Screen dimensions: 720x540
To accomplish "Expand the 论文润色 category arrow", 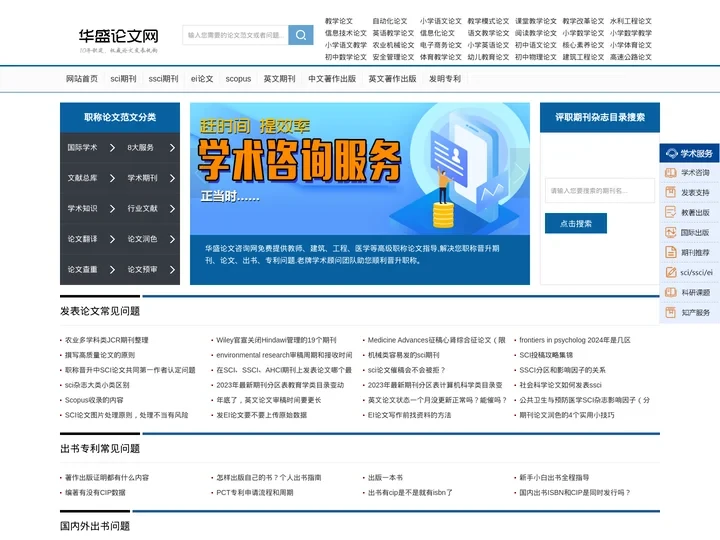I will pyautogui.click(x=172, y=239).
